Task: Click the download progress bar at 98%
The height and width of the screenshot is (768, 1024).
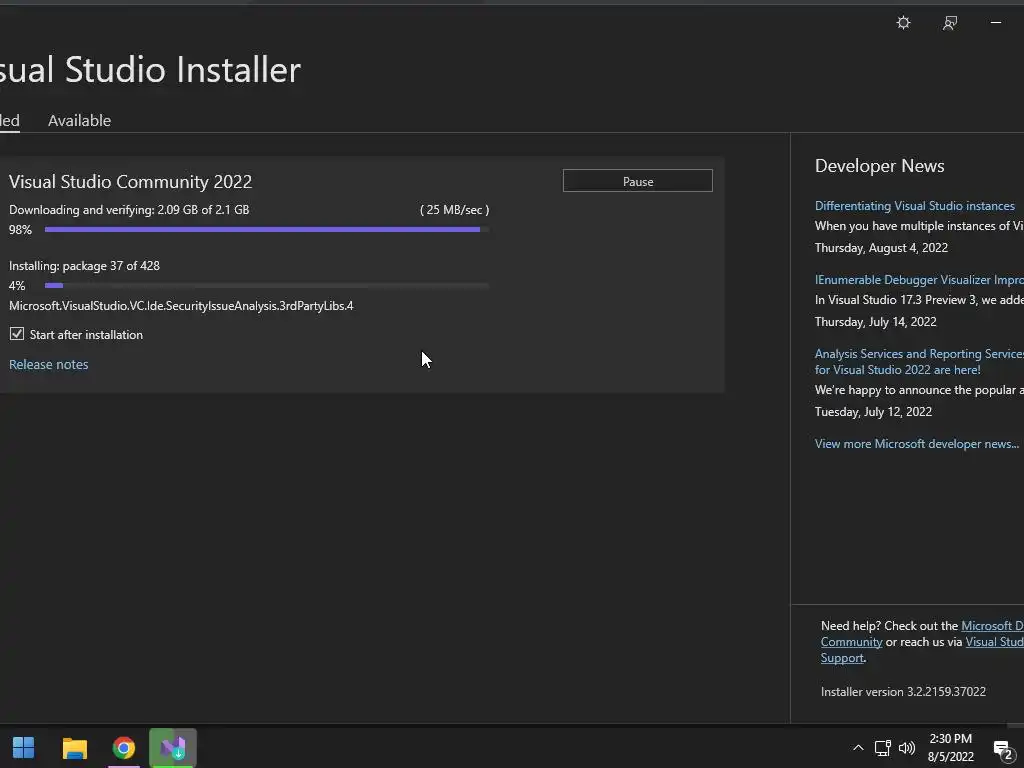Action: point(266,230)
